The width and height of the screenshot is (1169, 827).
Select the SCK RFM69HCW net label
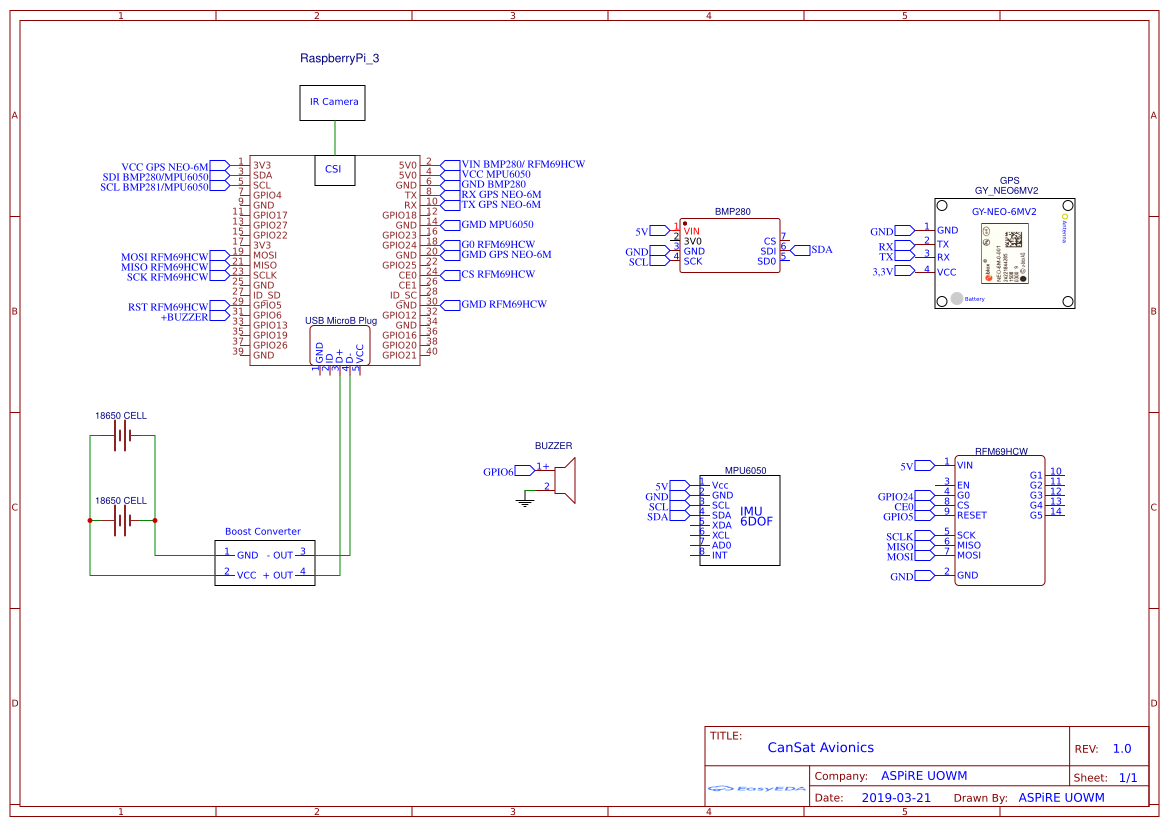coord(168,277)
